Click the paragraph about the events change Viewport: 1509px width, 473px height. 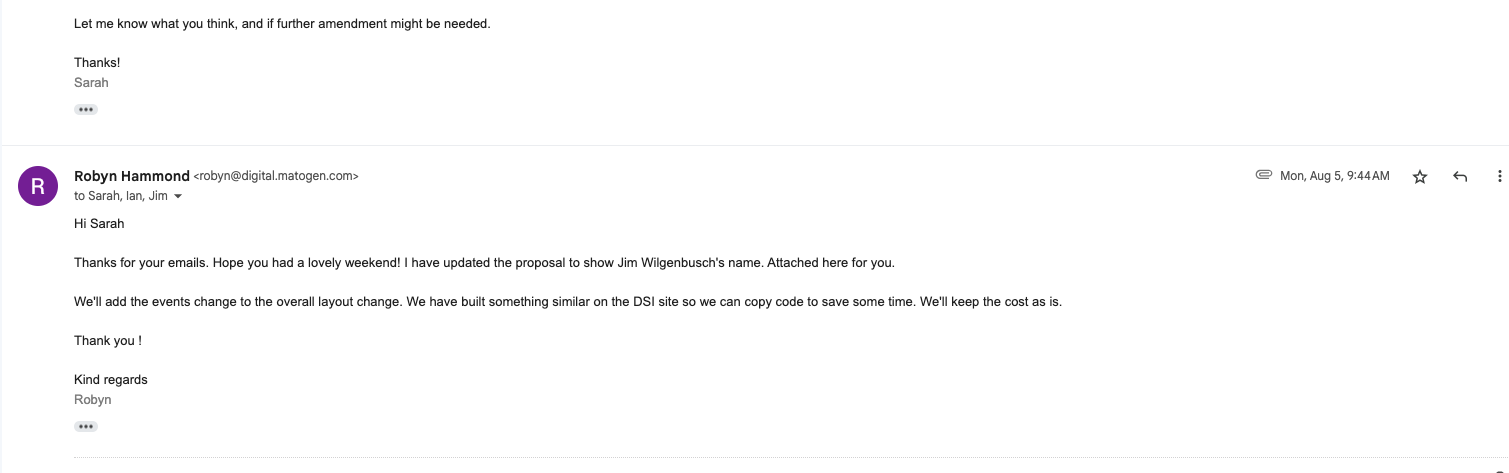coord(567,302)
